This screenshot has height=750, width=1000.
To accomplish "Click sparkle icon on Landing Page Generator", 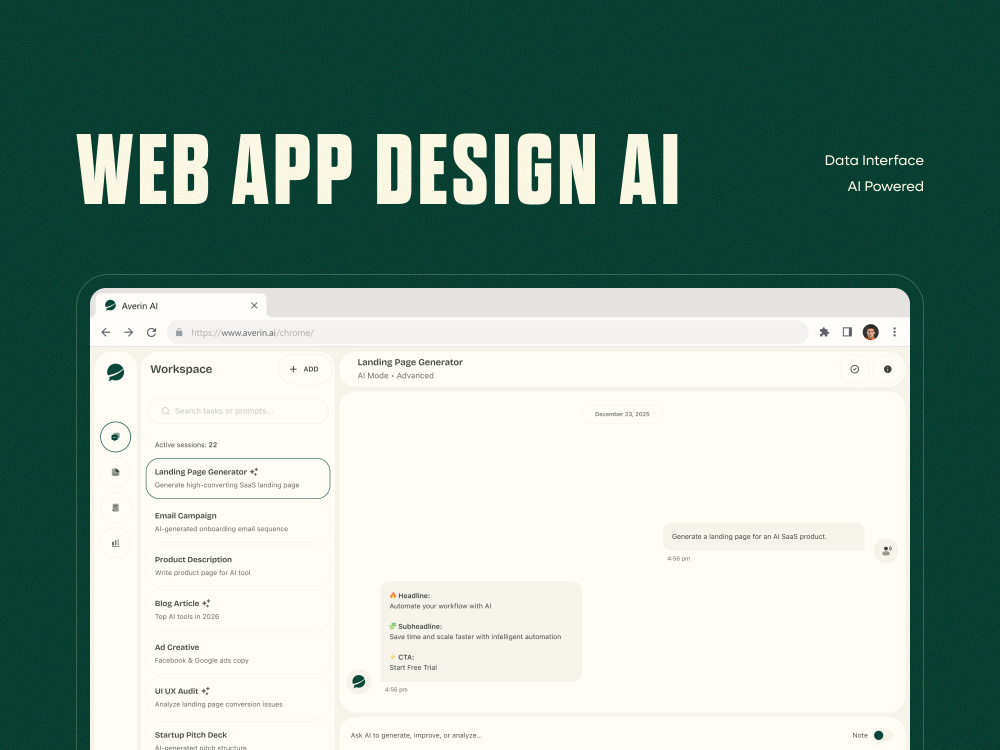I will point(254,472).
